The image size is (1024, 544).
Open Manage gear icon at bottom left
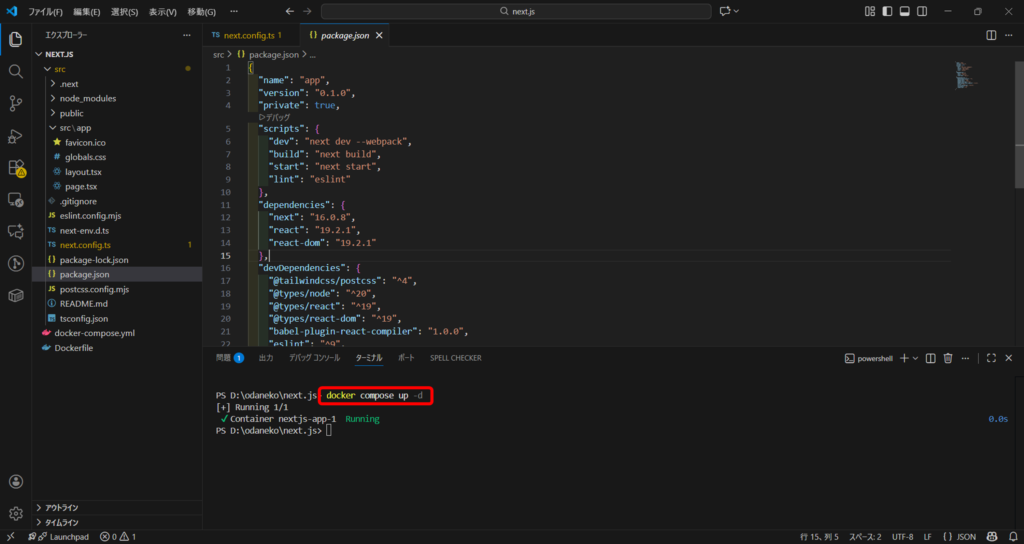16,513
